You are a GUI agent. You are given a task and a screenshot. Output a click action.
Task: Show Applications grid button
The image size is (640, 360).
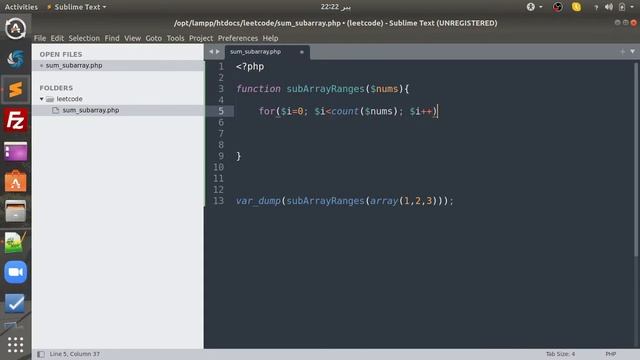(x=16, y=345)
